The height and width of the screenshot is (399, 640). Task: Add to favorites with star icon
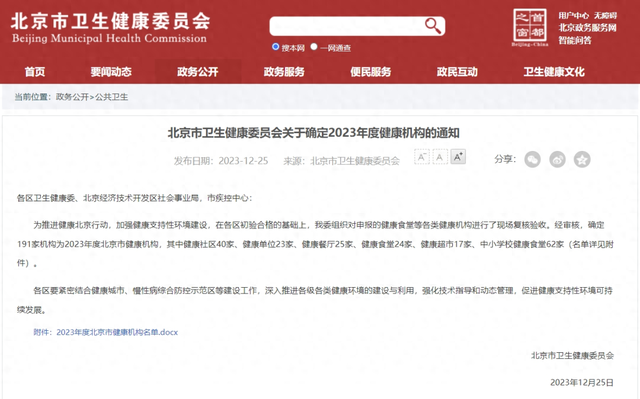point(582,160)
